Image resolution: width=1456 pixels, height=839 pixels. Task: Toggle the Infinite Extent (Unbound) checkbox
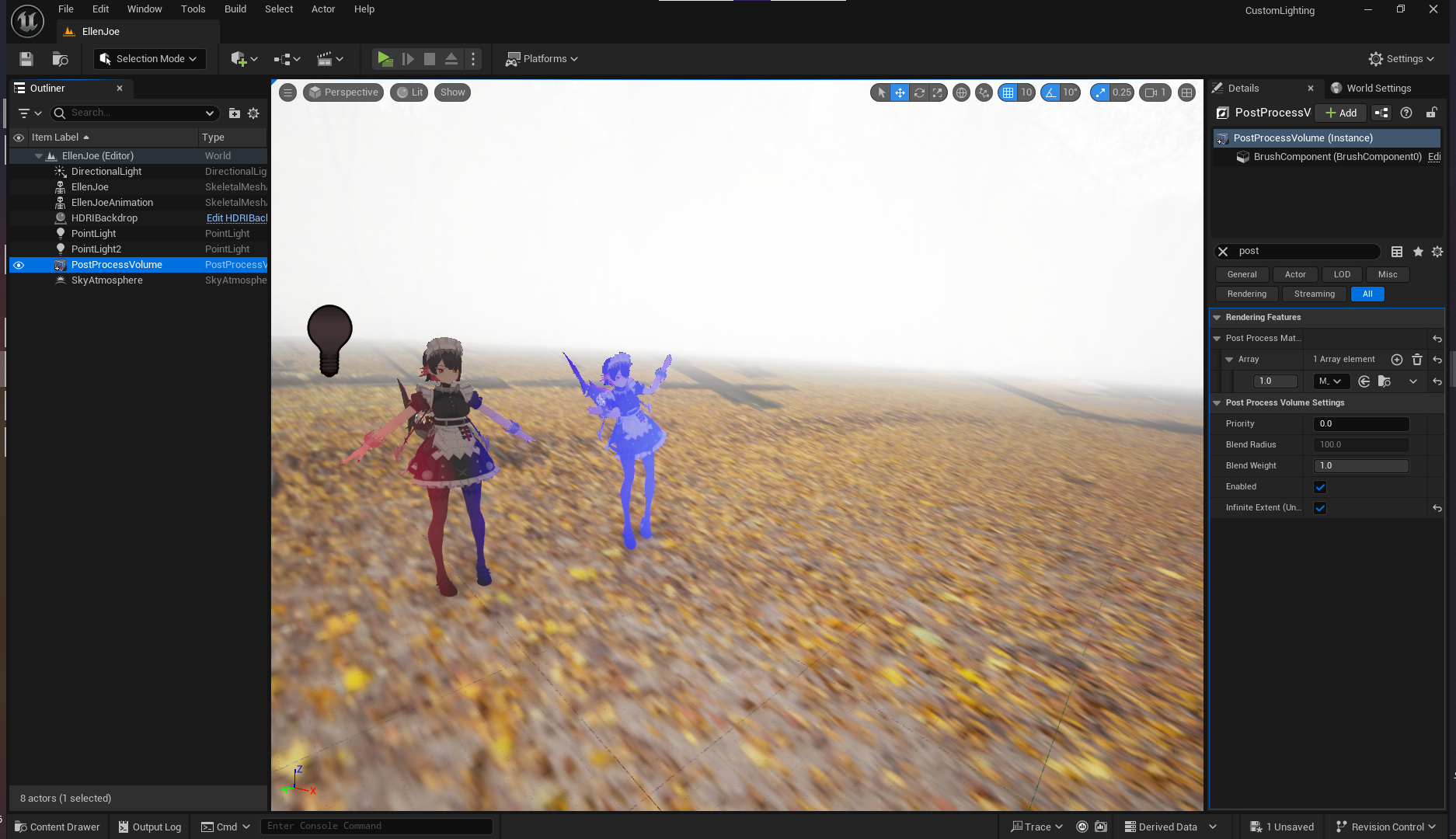point(1320,508)
